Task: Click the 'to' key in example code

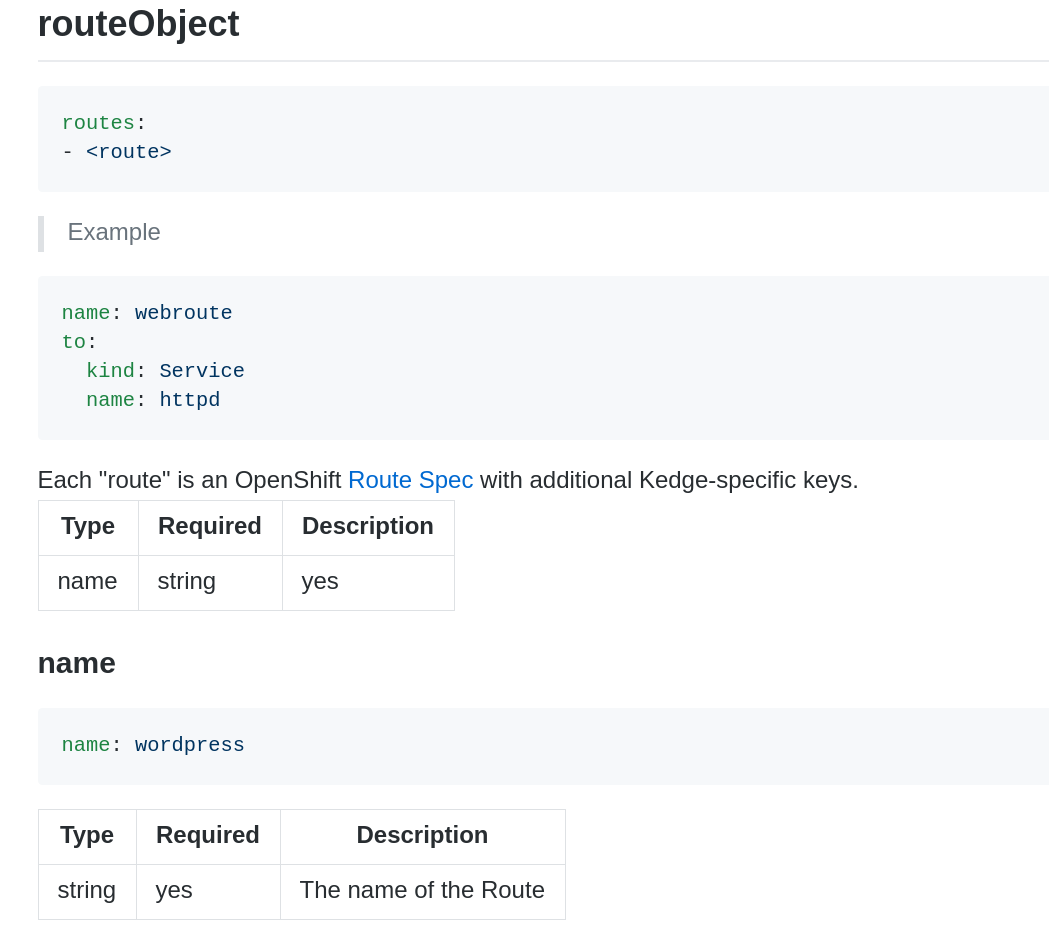Action: pos(73,342)
